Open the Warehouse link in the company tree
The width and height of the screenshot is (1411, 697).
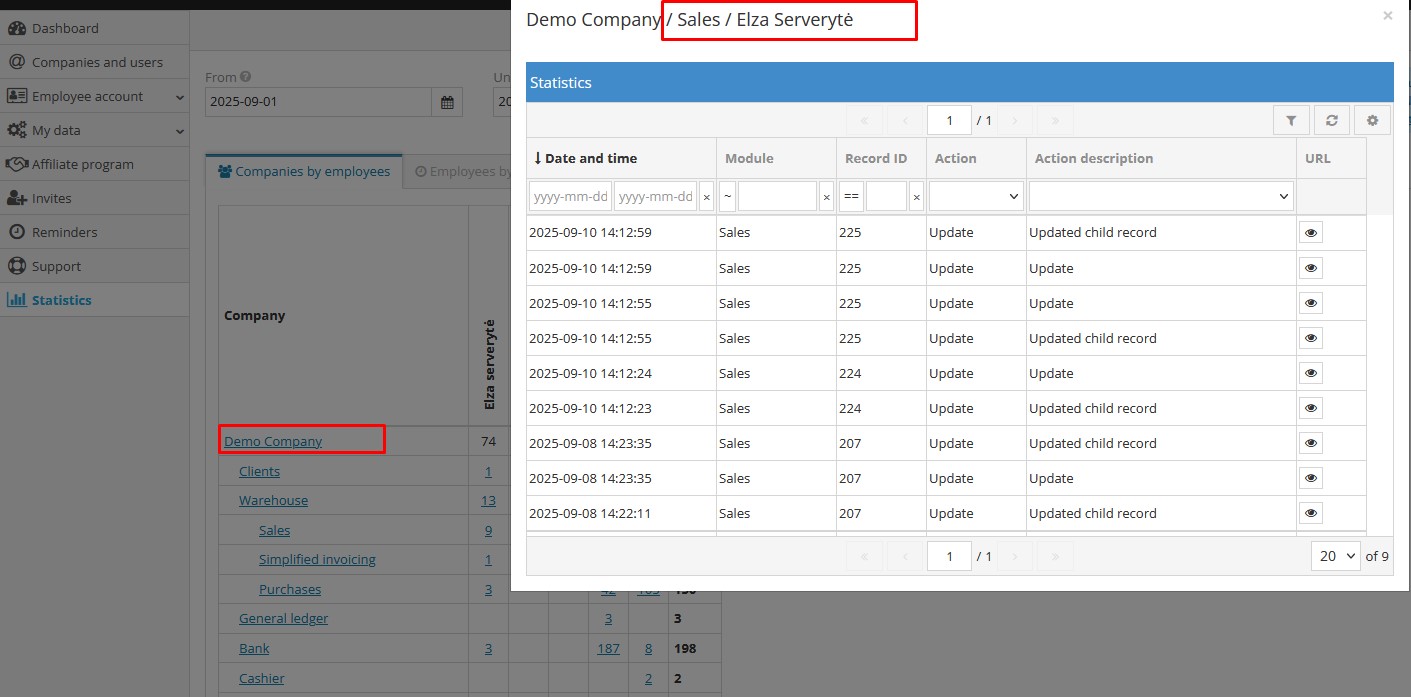[273, 500]
